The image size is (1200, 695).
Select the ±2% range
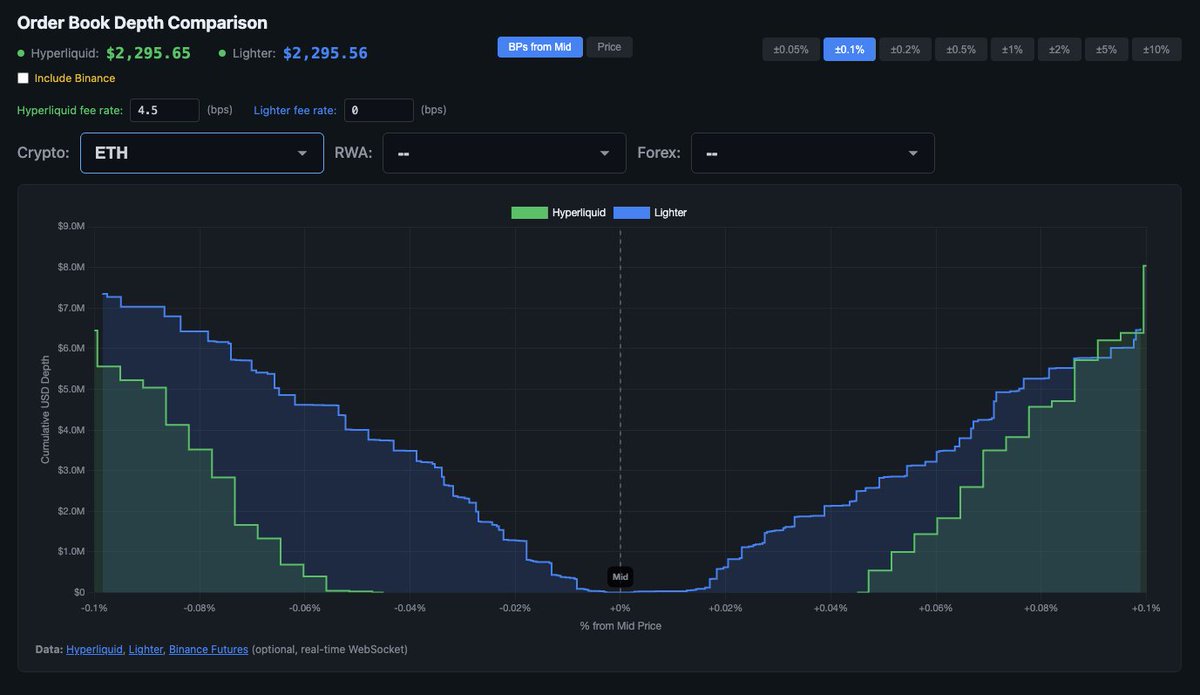tap(1059, 50)
